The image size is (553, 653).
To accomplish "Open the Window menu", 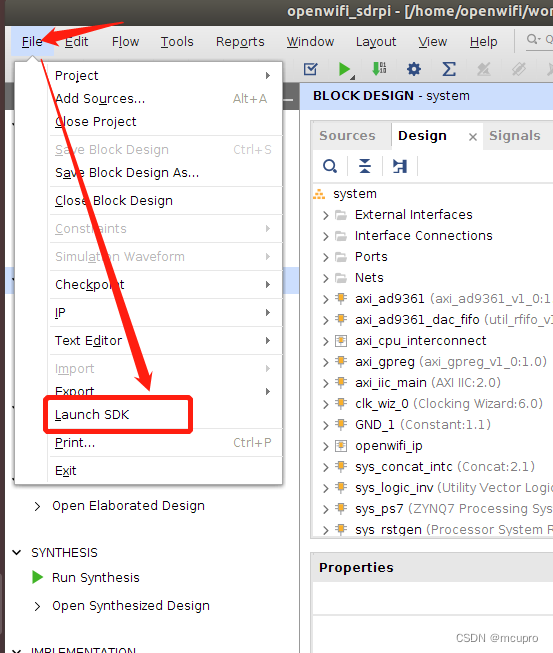I will [310, 42].
